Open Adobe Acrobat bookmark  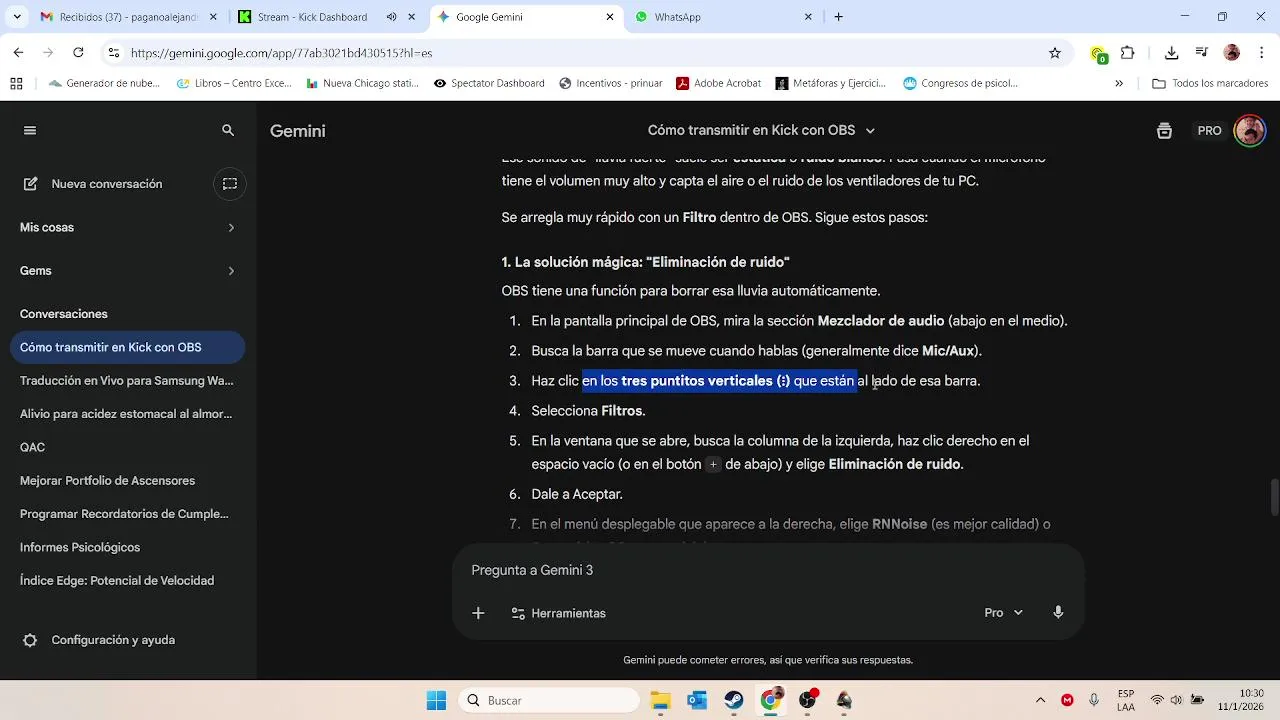pos(718,84)
